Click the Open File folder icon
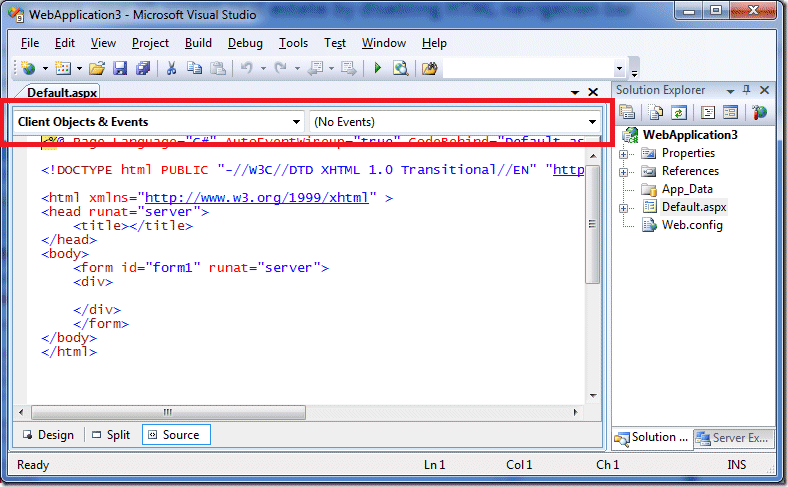788x487 pixels. [97, 68]
